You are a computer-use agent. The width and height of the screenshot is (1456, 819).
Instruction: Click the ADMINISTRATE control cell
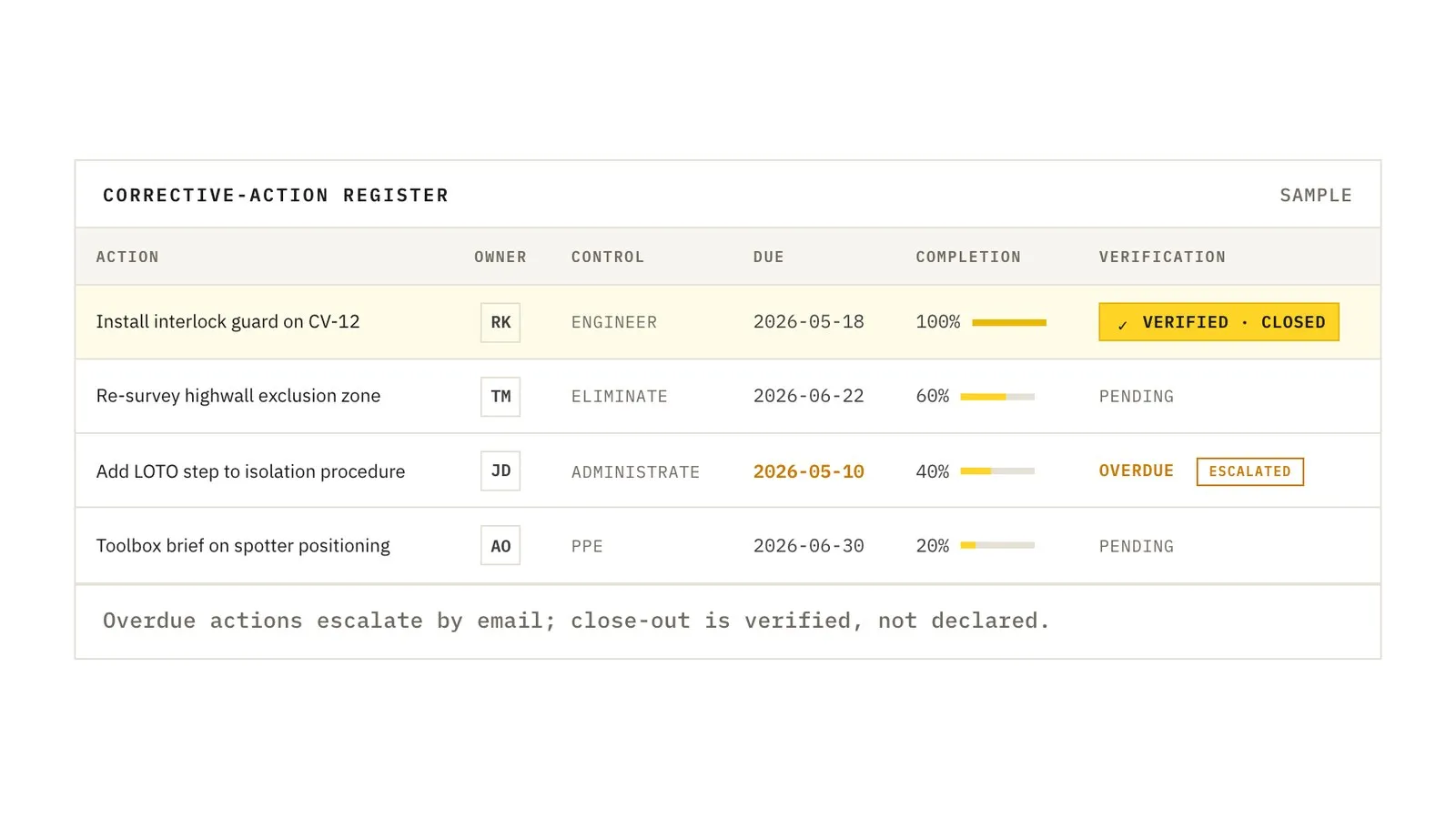635,472
